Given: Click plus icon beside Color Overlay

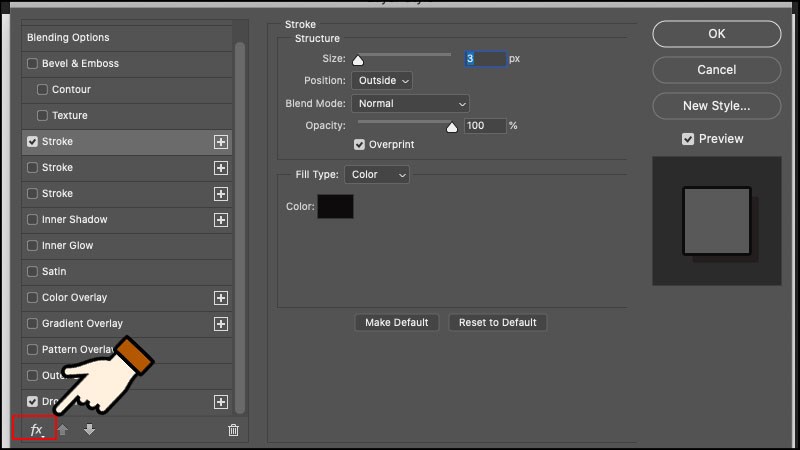Looking at the screenshot, I should 221,298.
